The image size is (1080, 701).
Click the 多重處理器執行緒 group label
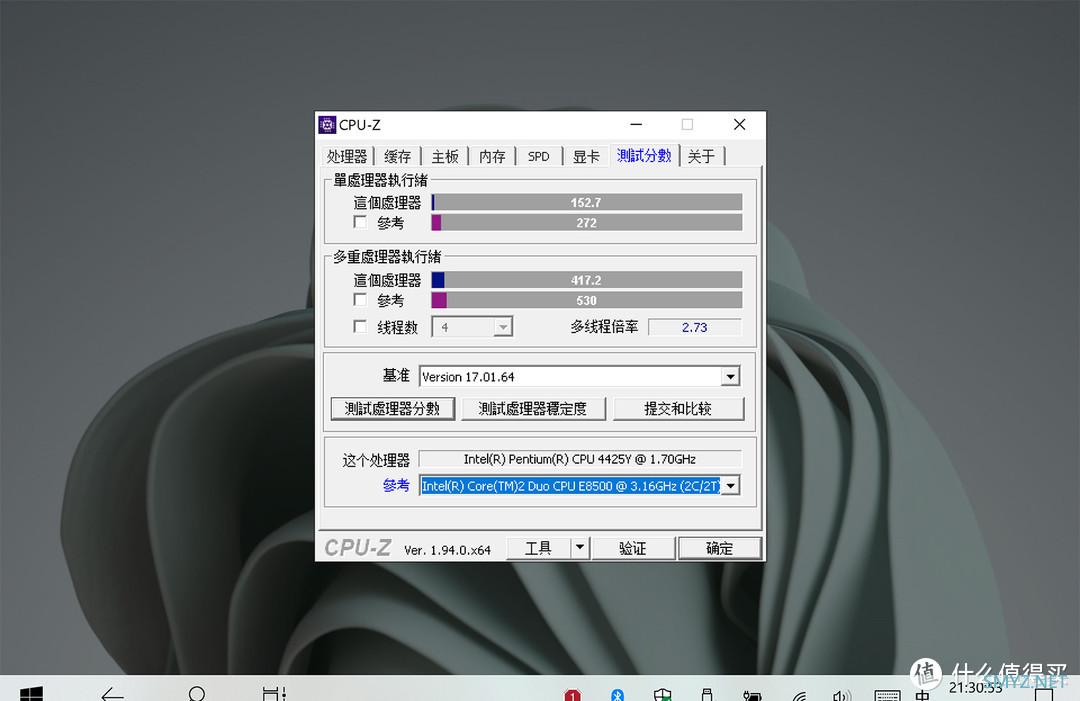(x=388, y=257)
